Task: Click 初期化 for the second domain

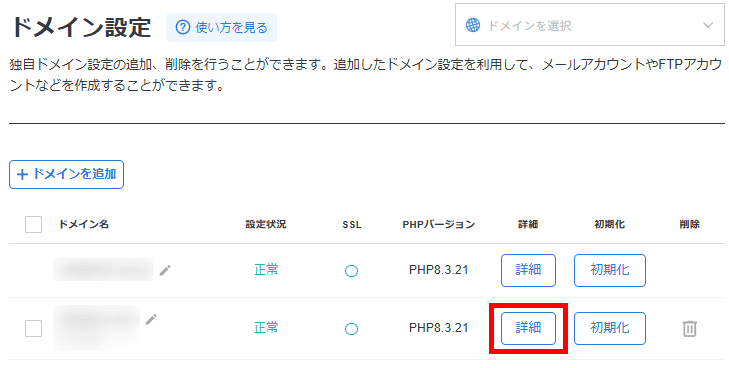Action: point(610,329)
